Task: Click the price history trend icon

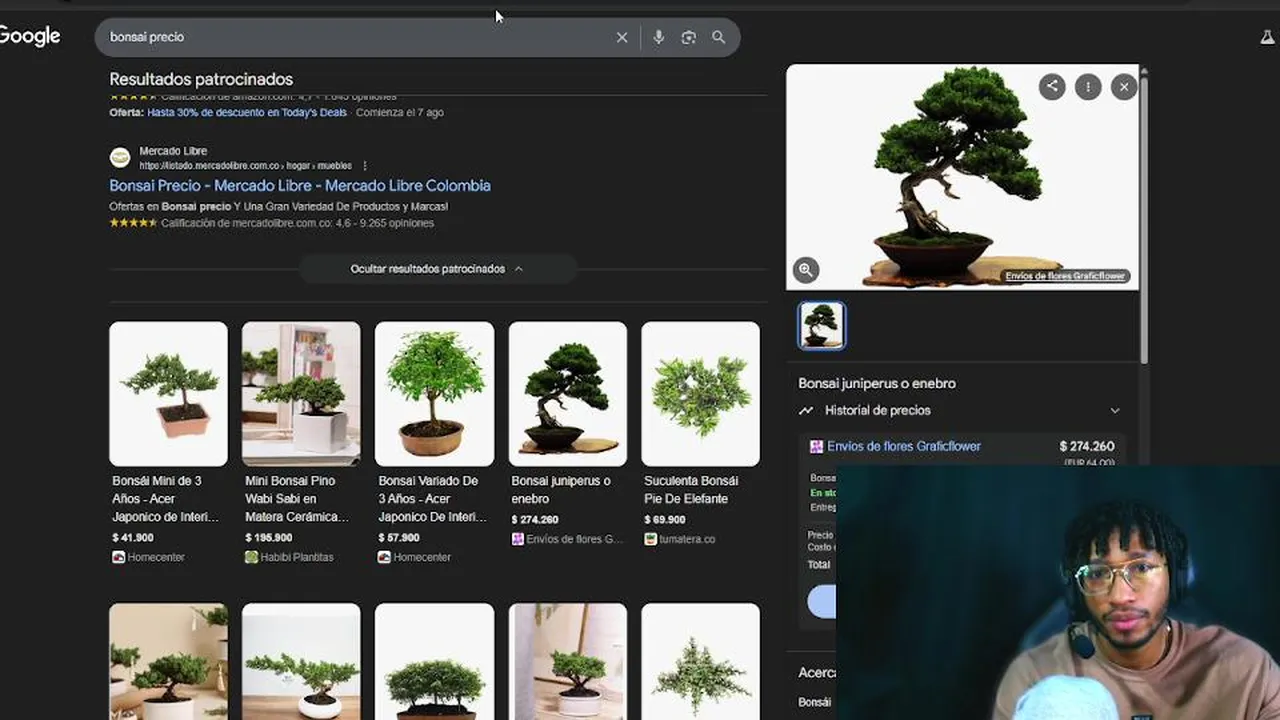Action: [806, 410]
